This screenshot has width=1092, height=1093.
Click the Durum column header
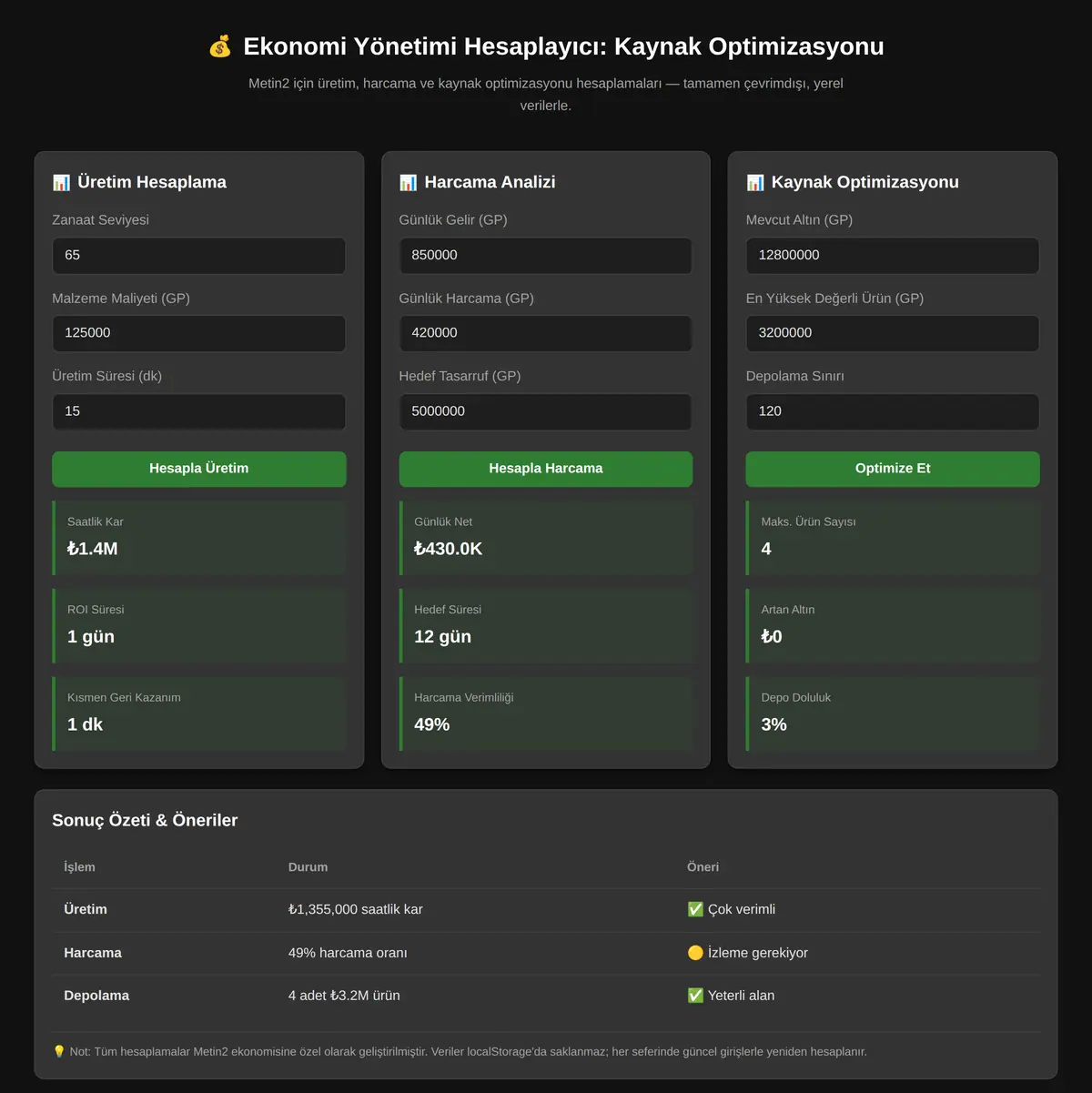[x=308, y=867]
